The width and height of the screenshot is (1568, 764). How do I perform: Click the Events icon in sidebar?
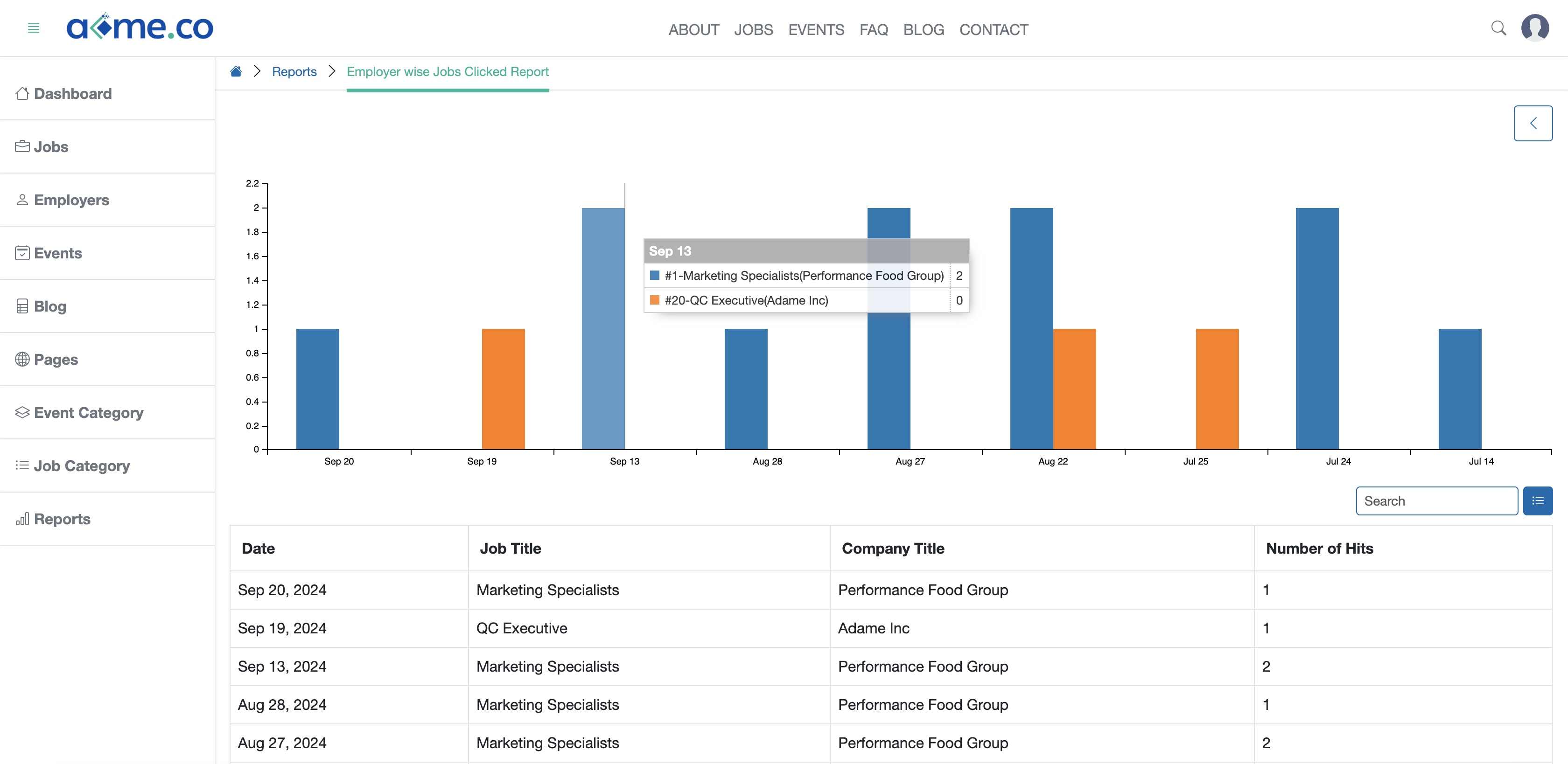click(22, 253)
